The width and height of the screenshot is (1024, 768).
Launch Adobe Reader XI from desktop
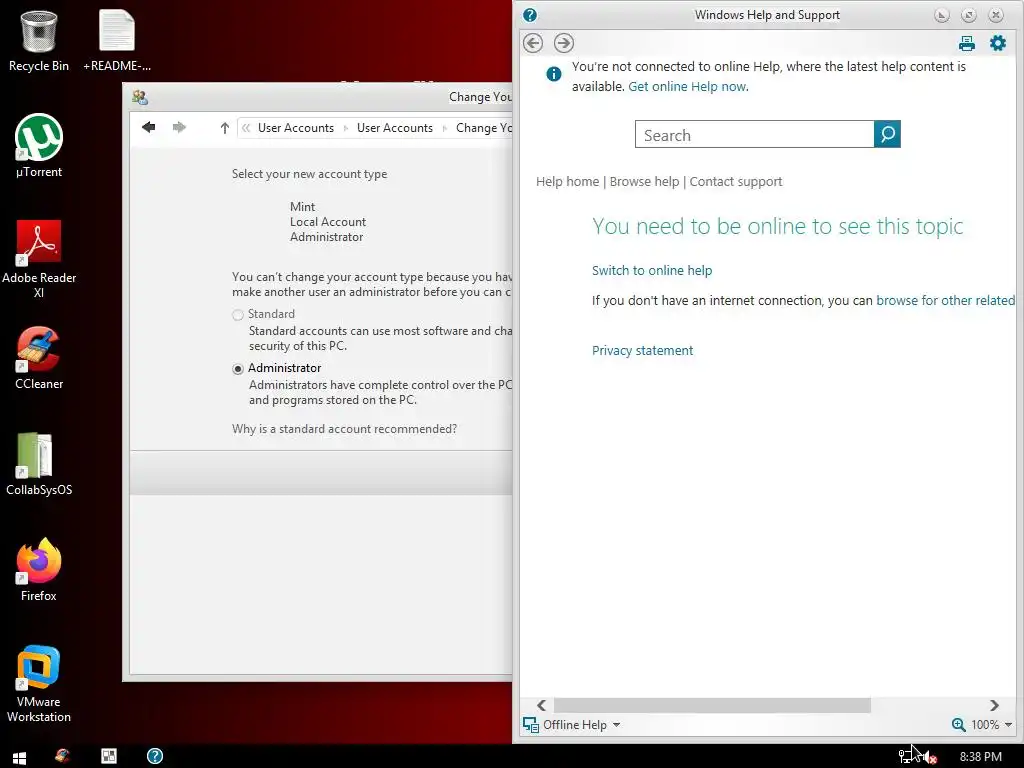coord(39,259)
